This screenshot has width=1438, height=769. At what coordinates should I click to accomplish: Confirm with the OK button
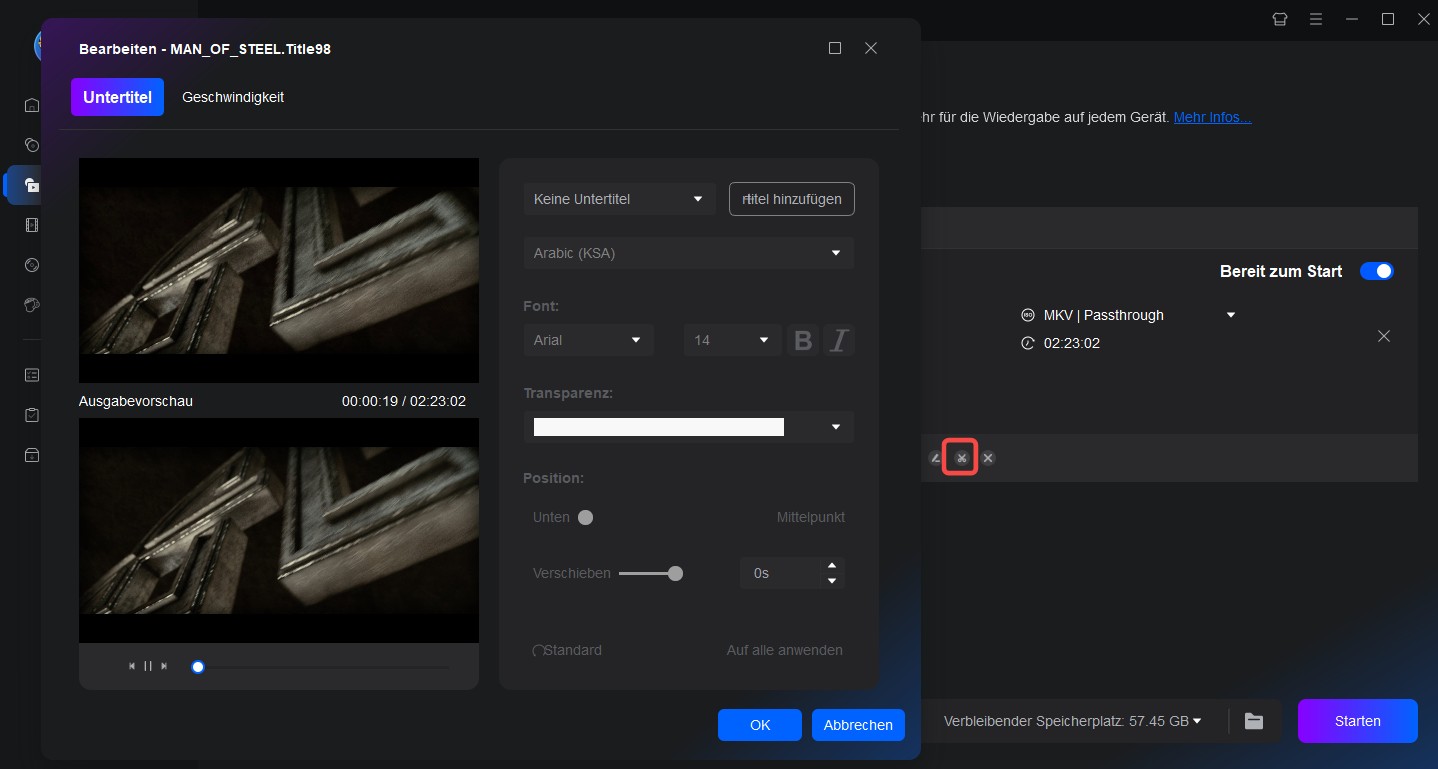pyautogui.click(x=760, y=725)
